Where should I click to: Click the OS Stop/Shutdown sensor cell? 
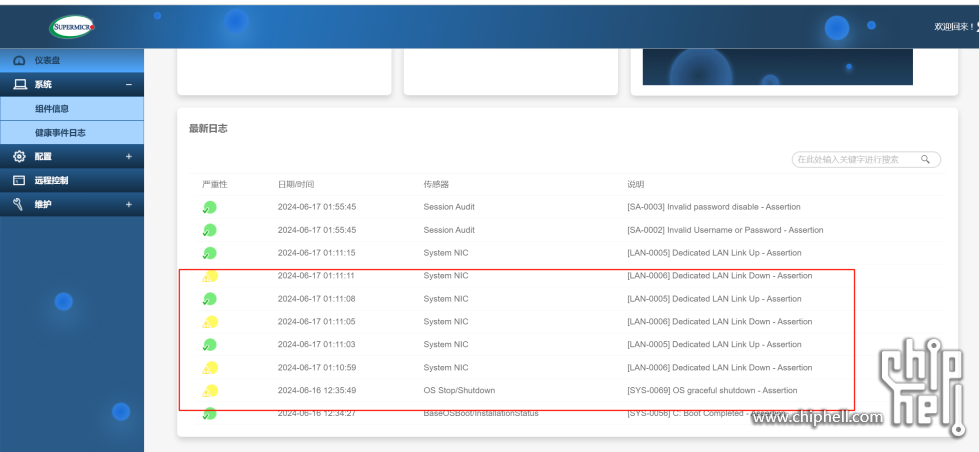459,390
